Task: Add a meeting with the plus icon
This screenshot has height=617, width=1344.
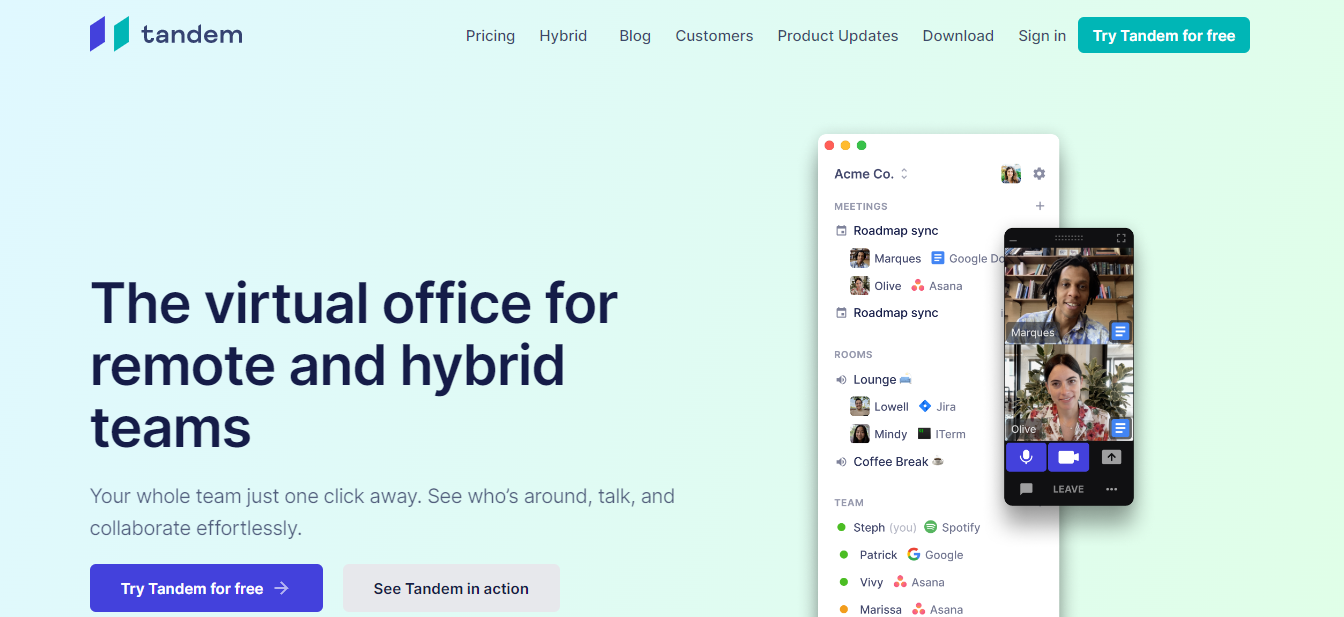Action: [1040, 206]
